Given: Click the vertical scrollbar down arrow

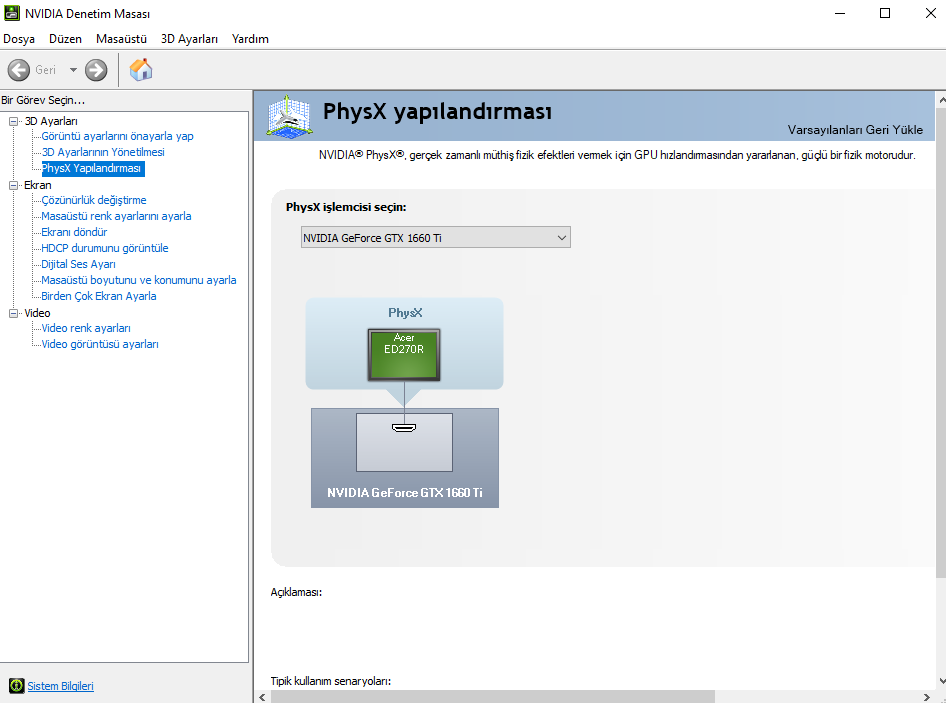Looking at the screenshot, I should [941, 681].
